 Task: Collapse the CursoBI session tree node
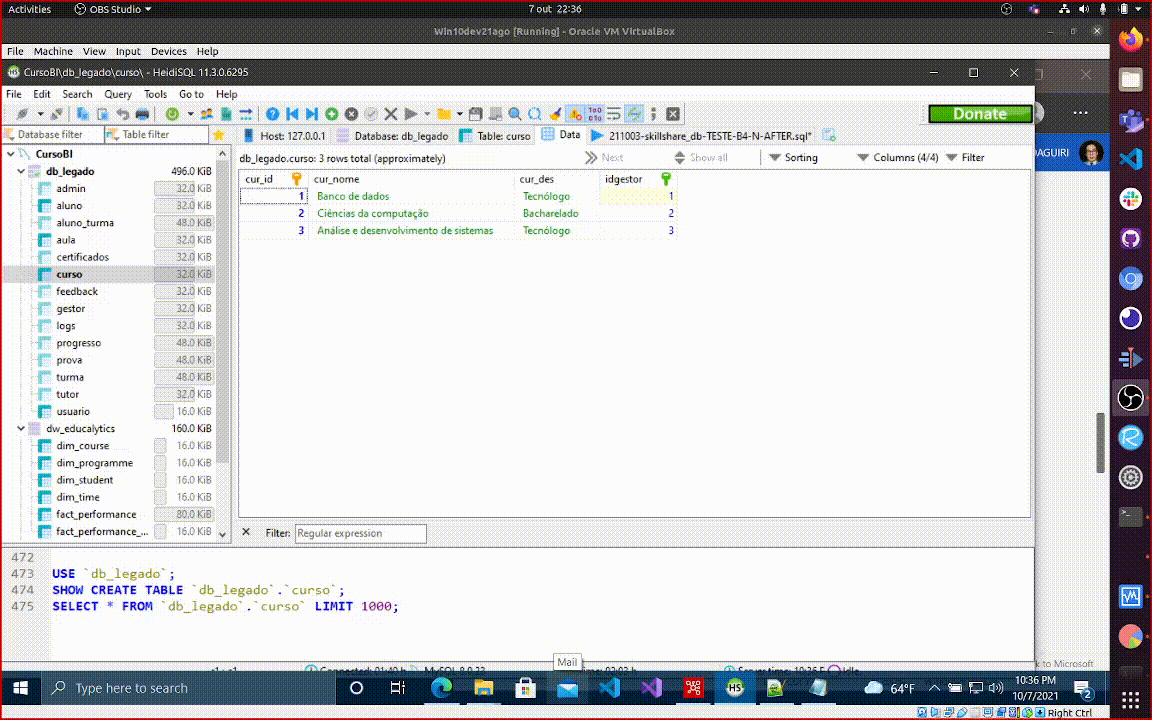pyautogui.click(x=10, y=154)
